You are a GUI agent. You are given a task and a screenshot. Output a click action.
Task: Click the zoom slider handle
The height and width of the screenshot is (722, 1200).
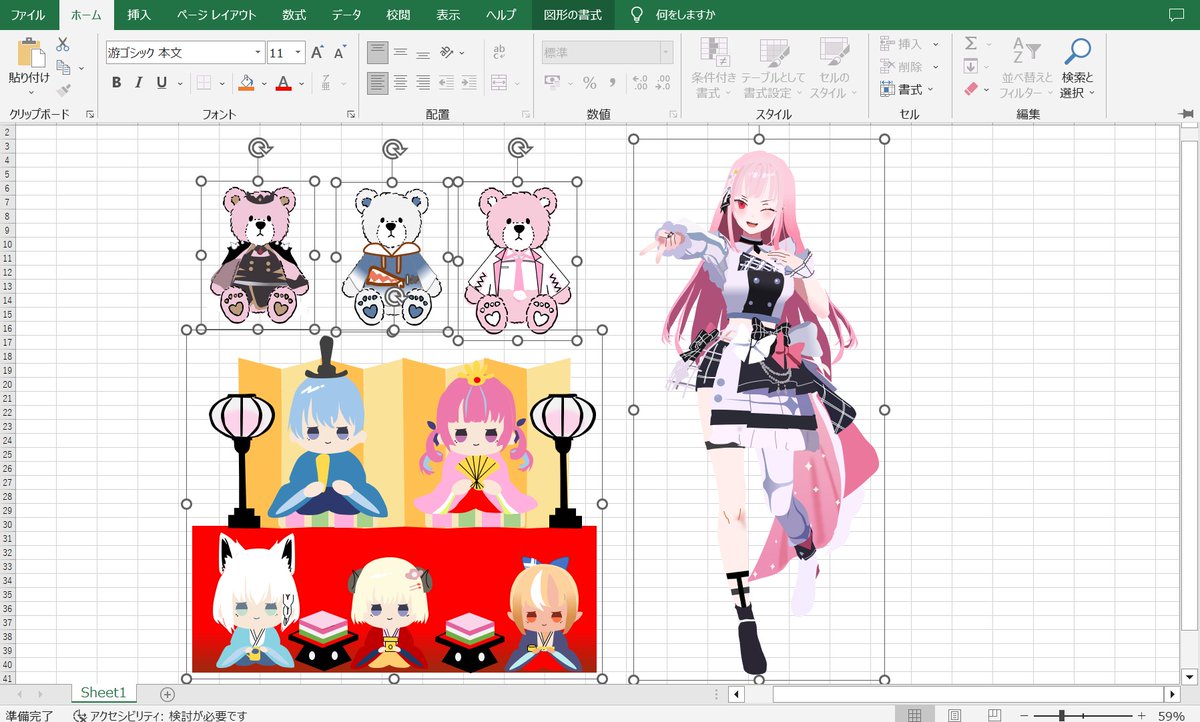coord(1061,715)
